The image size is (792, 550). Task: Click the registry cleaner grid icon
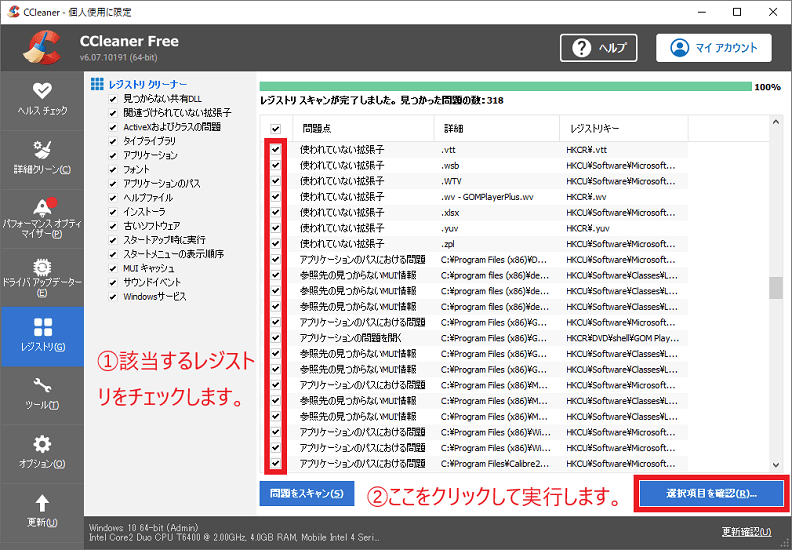(x=97, y=84)
